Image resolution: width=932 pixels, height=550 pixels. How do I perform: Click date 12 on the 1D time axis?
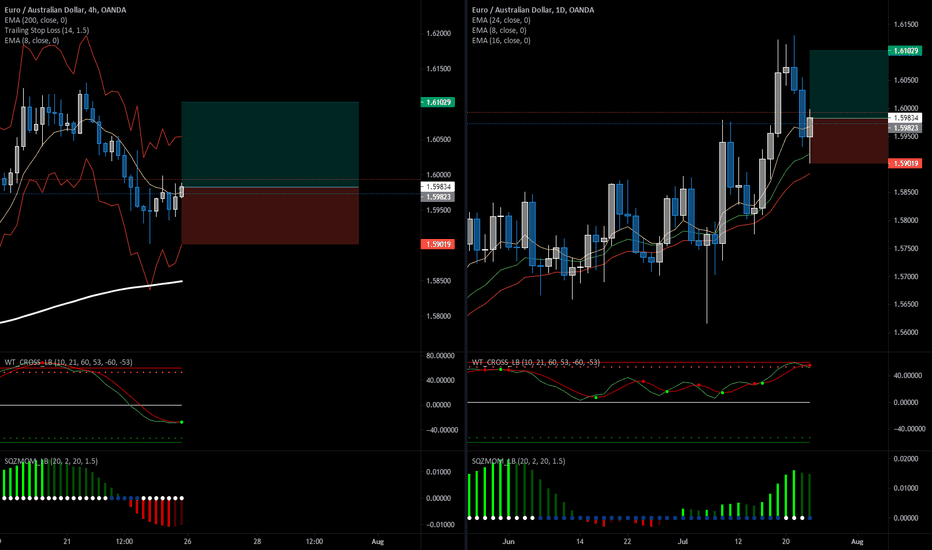pos(738,542)
